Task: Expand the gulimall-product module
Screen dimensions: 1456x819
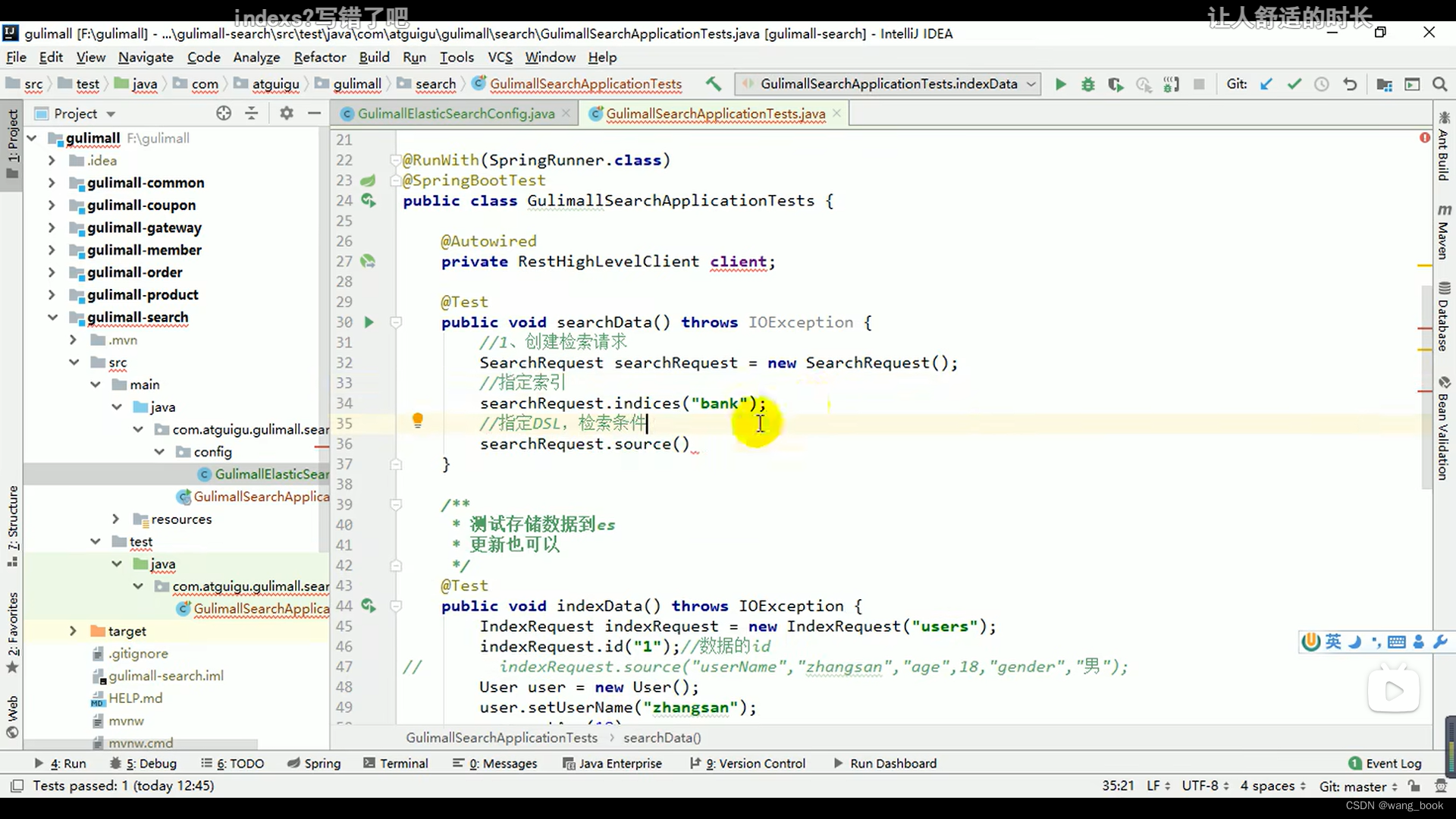Action: click(x=52, y=295)
